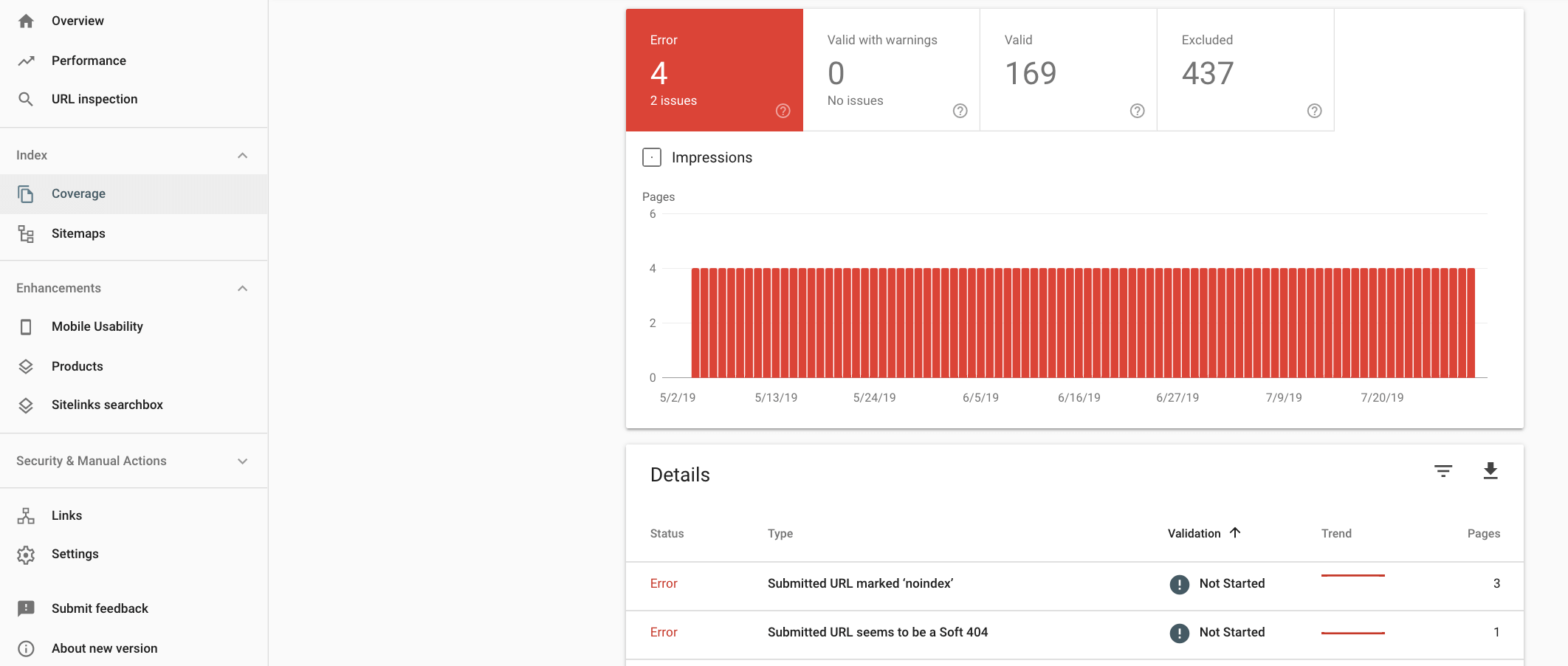Select the Coverage menu item
The height and width of the screenshot is (666, 1568).
134,194
